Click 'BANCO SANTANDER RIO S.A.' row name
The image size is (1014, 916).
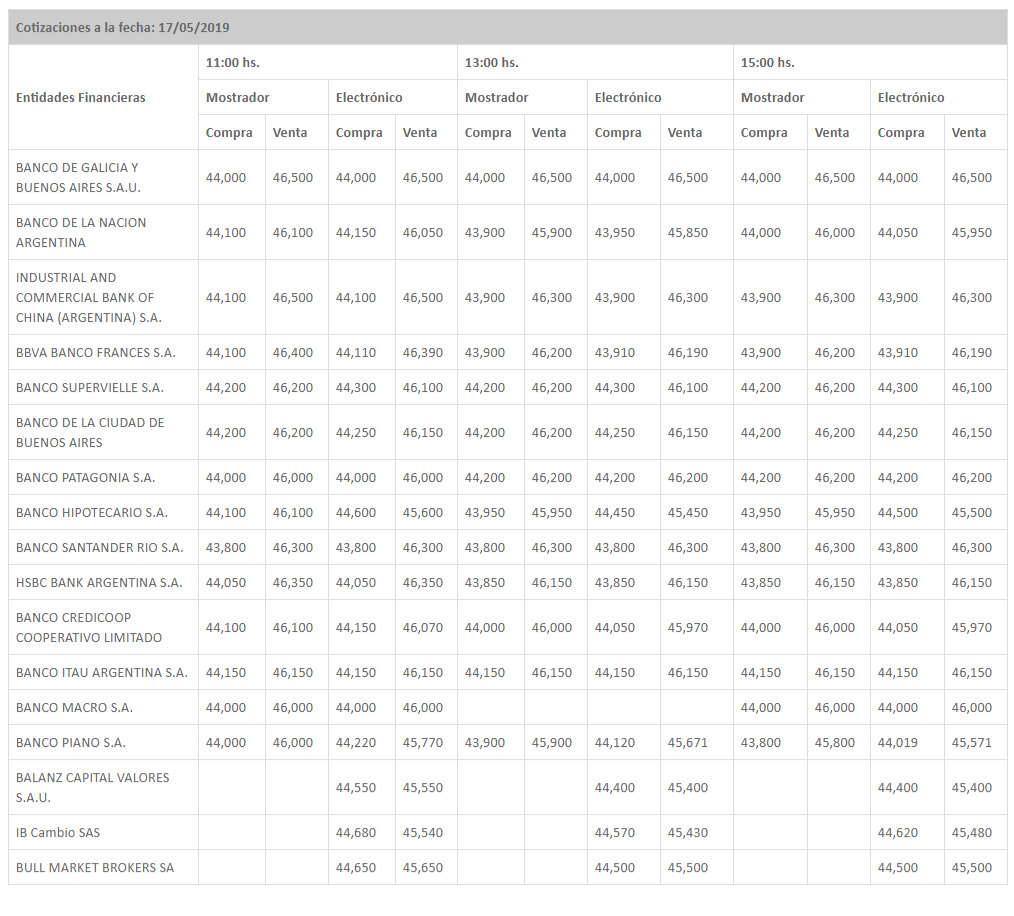click(x=100, y=547)
